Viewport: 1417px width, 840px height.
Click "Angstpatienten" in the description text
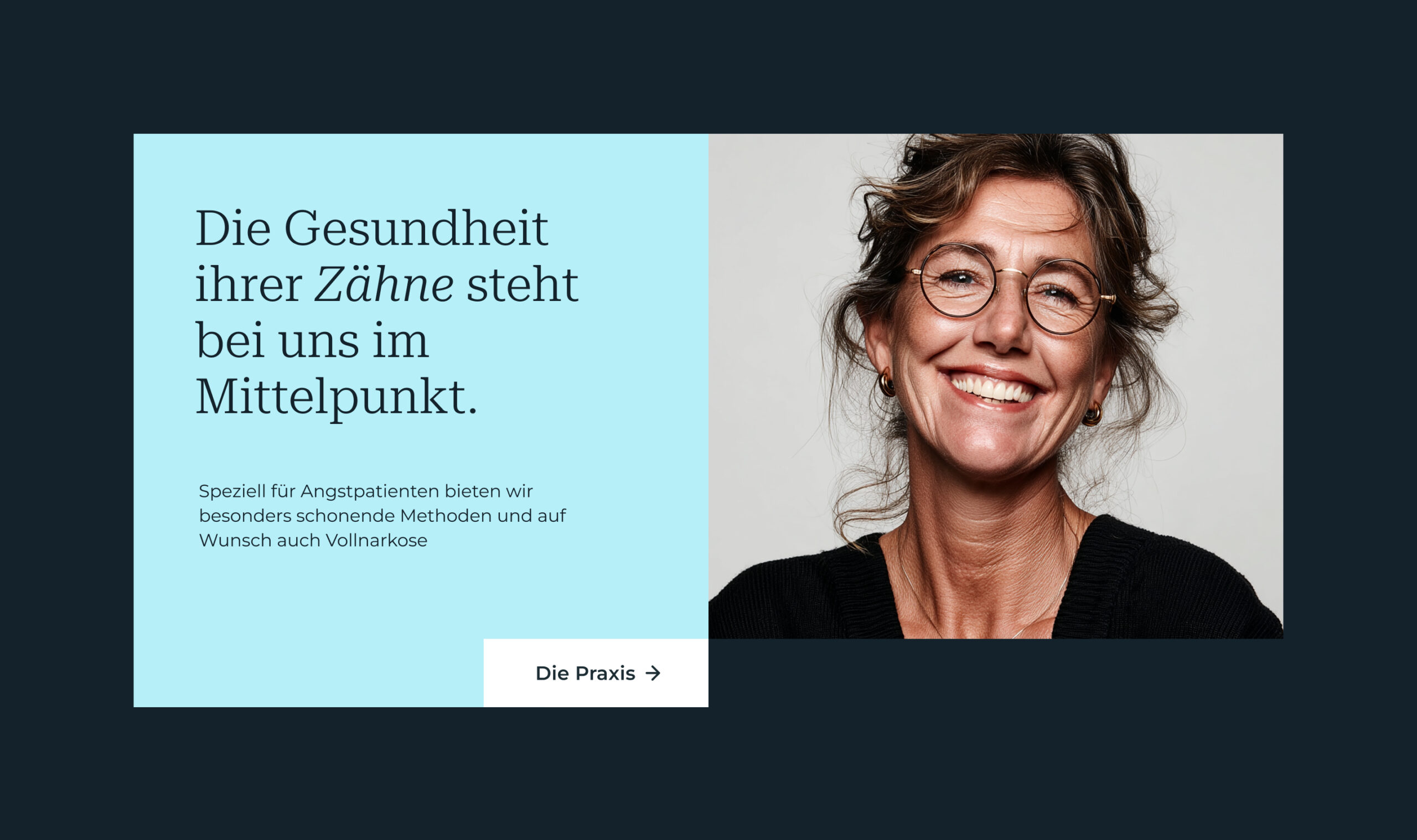click(370, 492)
